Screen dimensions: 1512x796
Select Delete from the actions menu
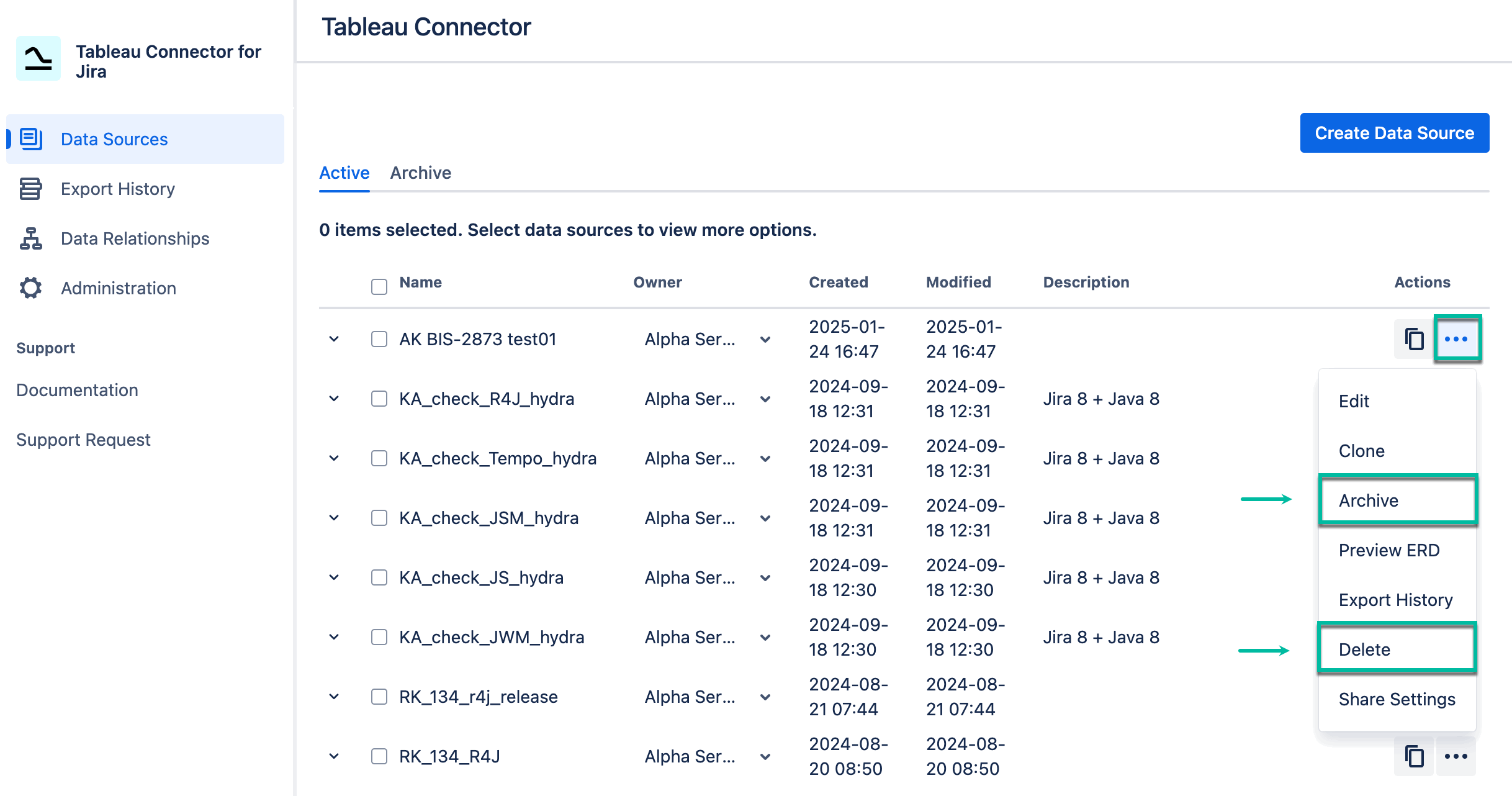1365,649
